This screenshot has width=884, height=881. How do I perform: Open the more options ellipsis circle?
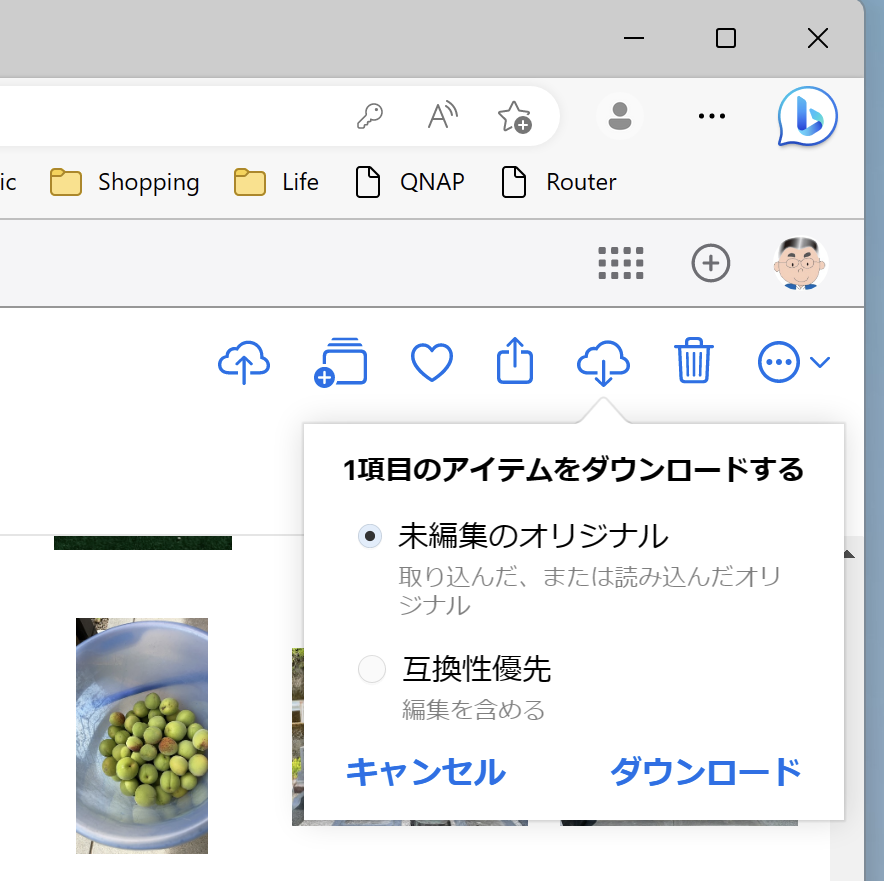tap(779, 362)
